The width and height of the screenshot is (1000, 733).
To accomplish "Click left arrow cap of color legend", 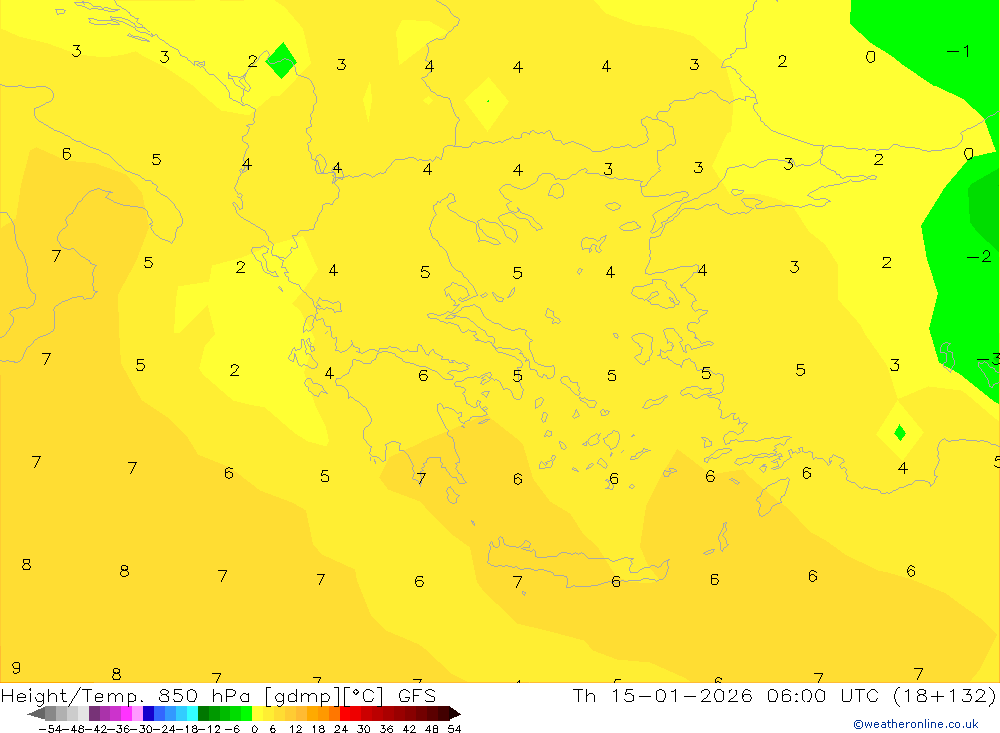I will coord(36,714).
